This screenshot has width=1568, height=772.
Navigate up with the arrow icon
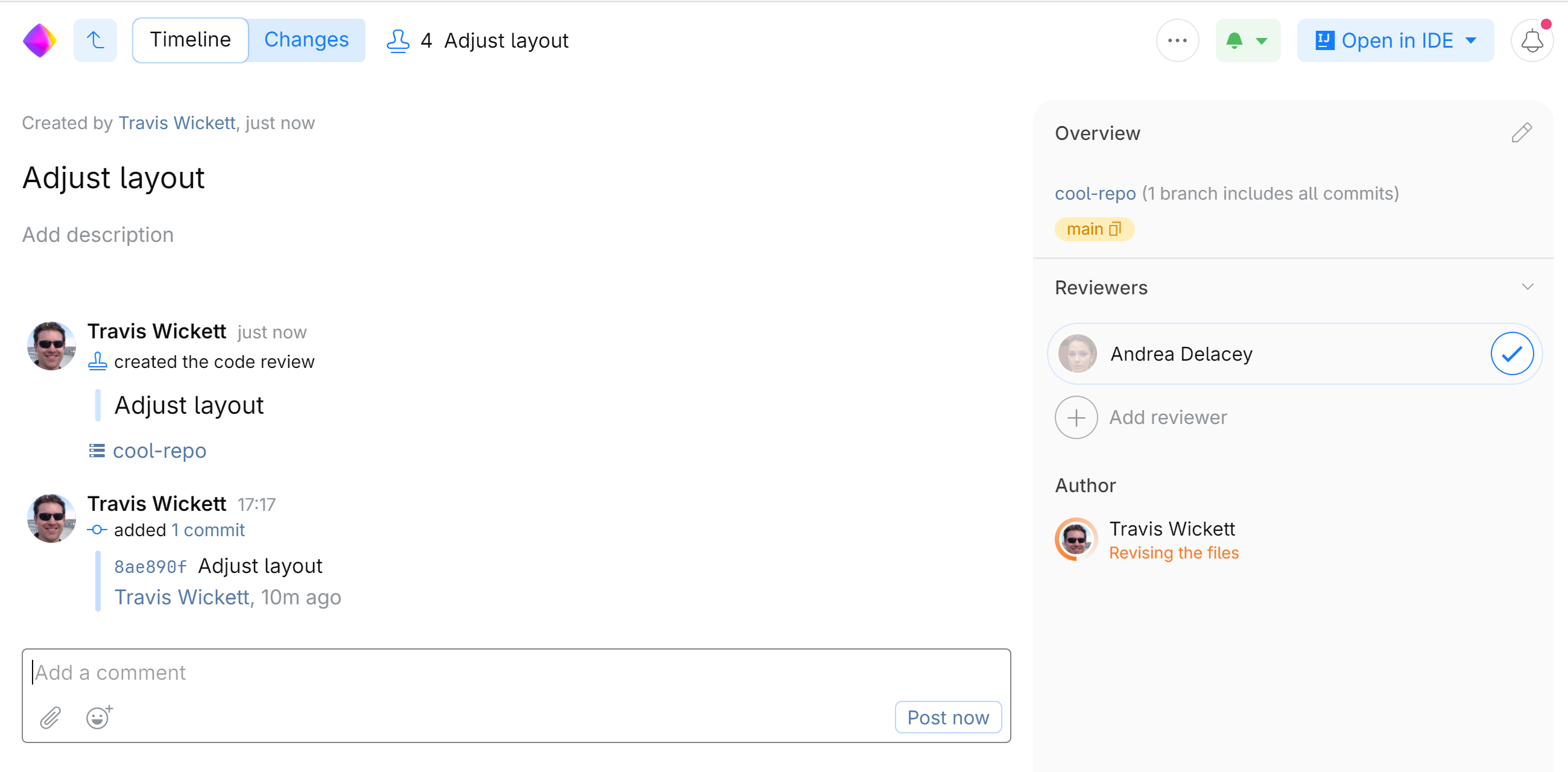pyautogui.click(x=95, y=40)
